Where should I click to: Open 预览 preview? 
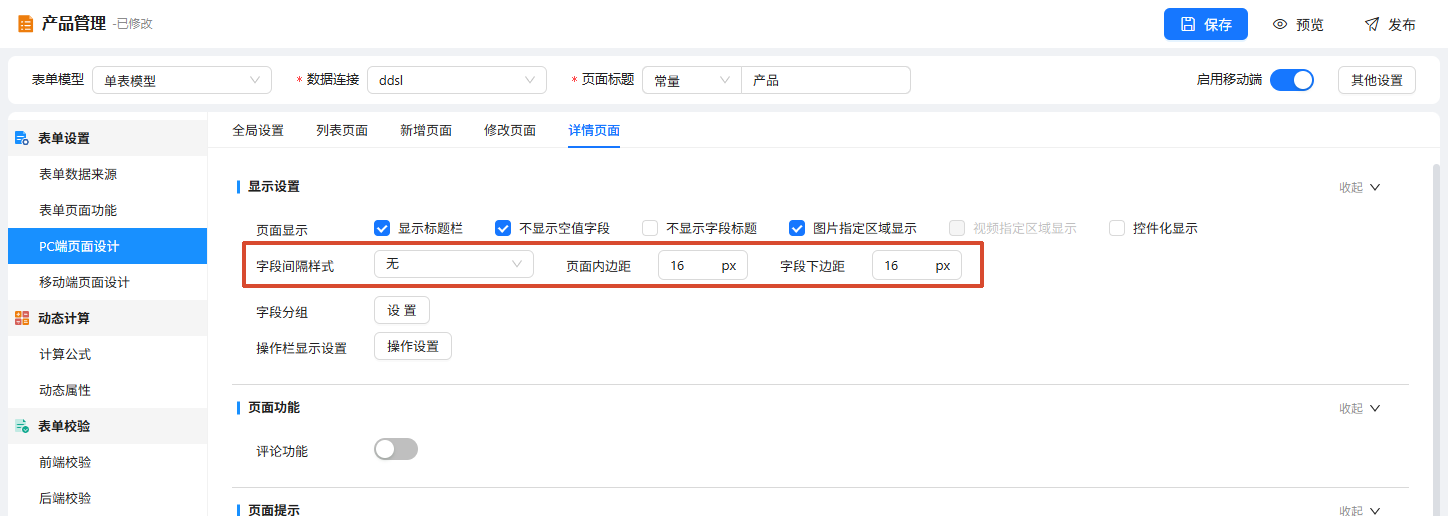coord(1298,24)
